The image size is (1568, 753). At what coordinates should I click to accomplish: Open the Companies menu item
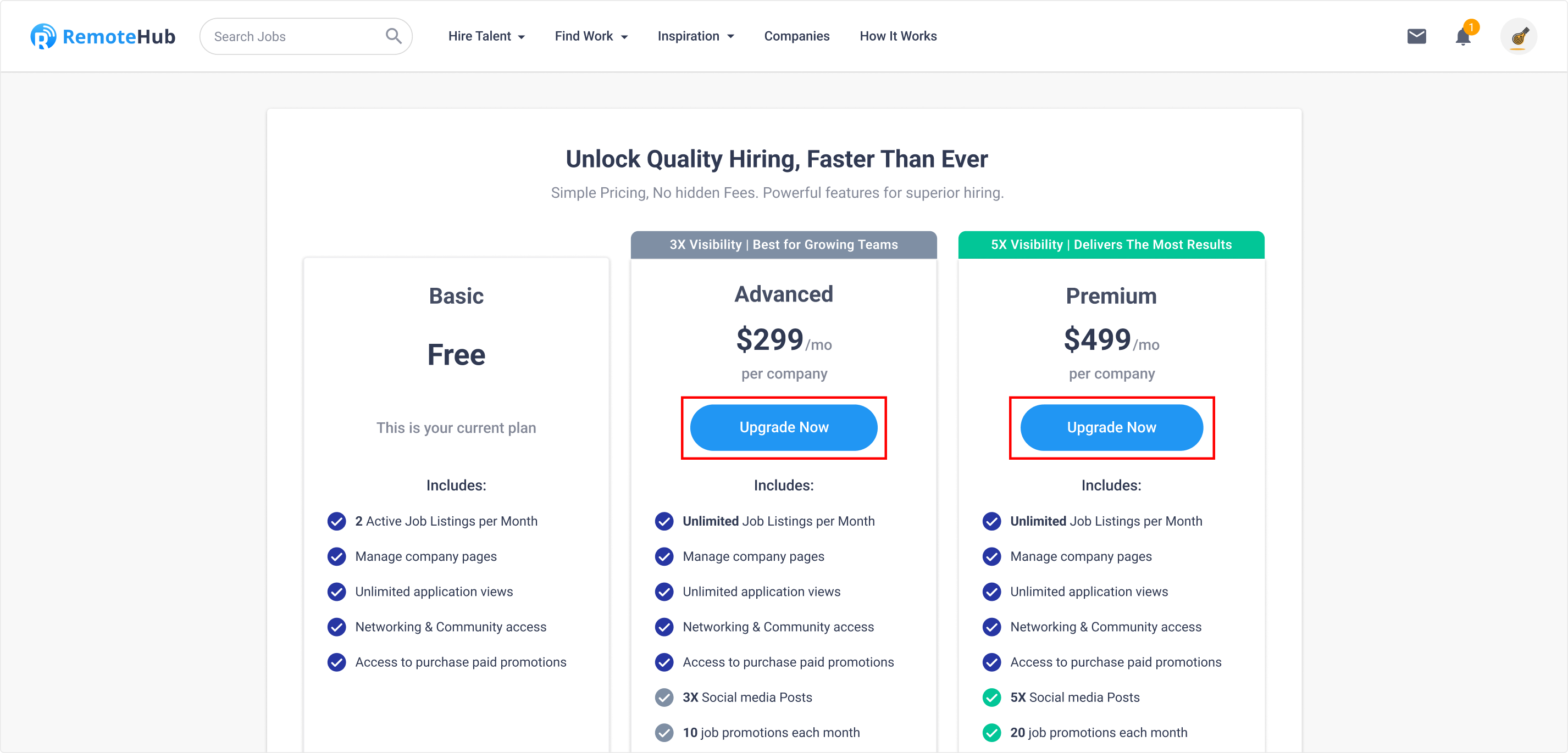(797, 36)
